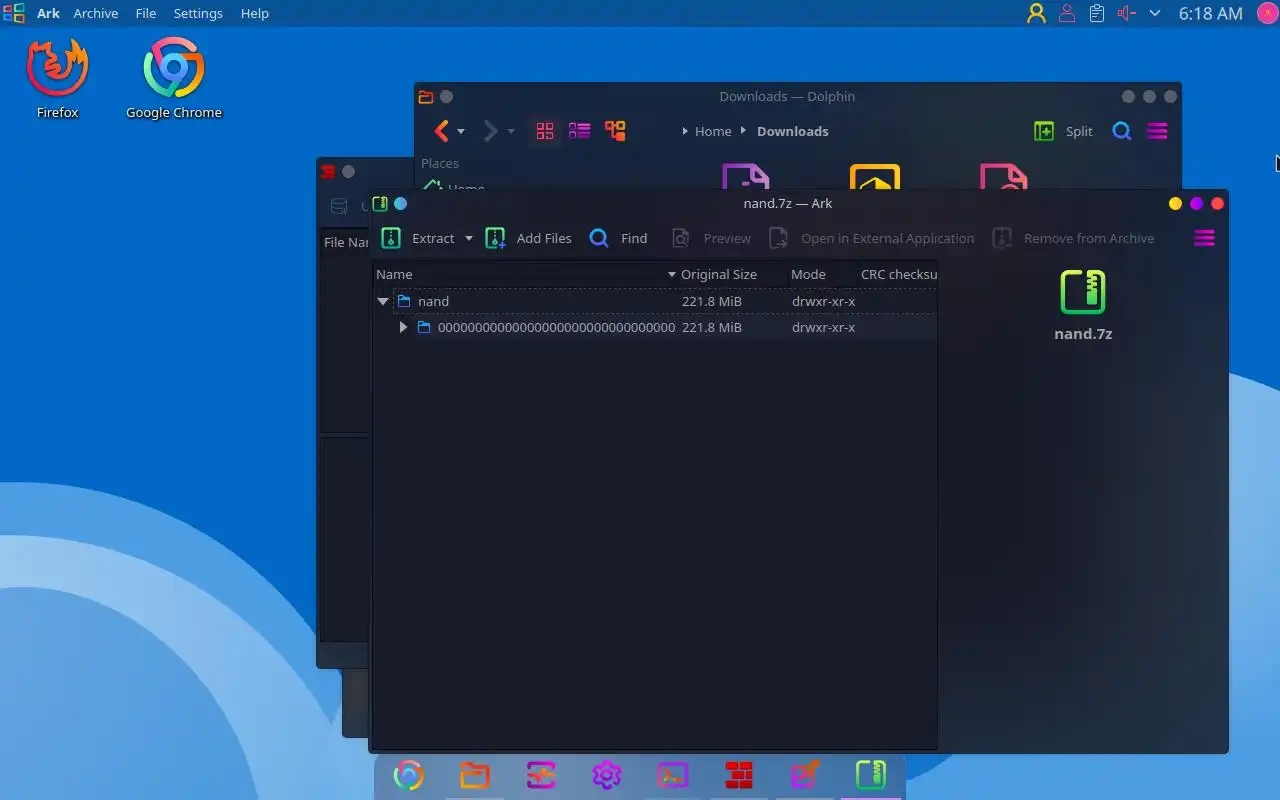
Task: Click the Ark application menu title
Action: tap(48, 13)
